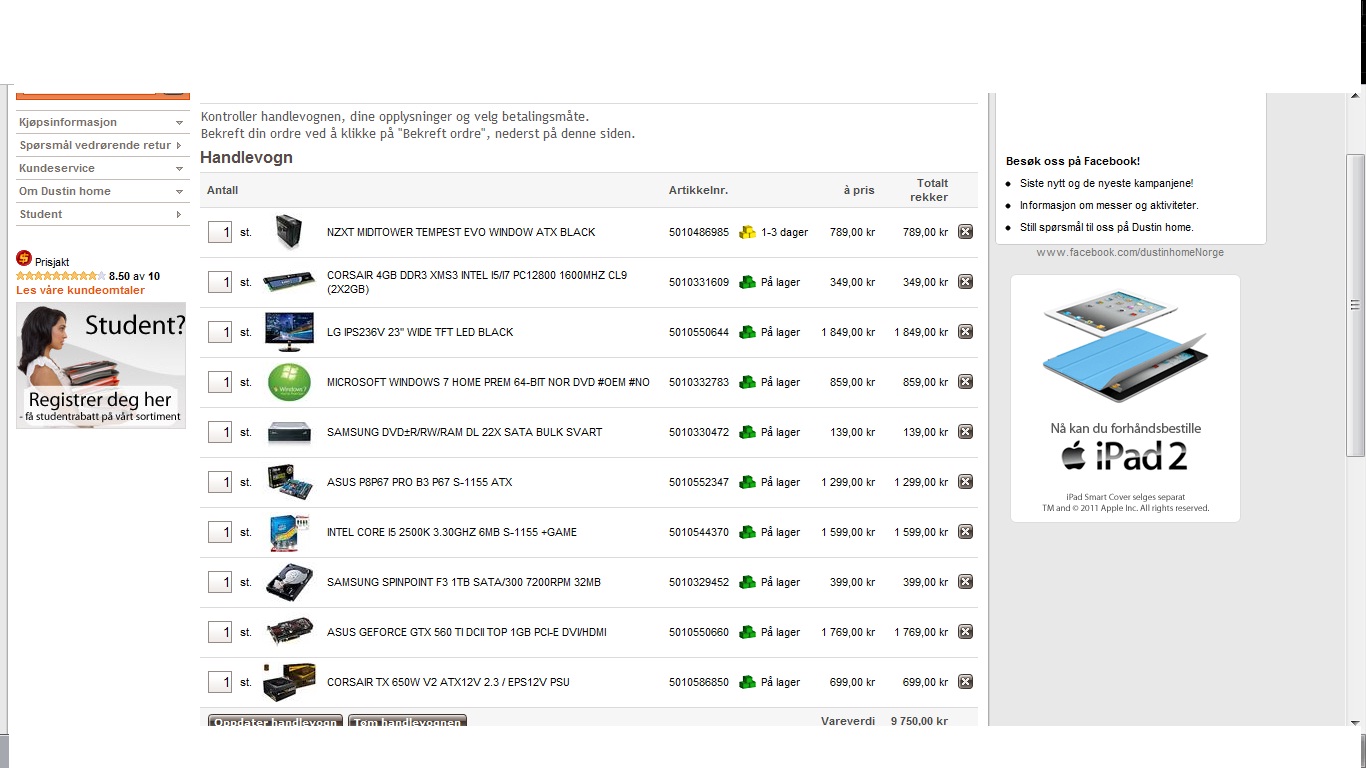Click the Prisjakt logo icon
The image size is (1366, 768).
(x=24, y=259)
